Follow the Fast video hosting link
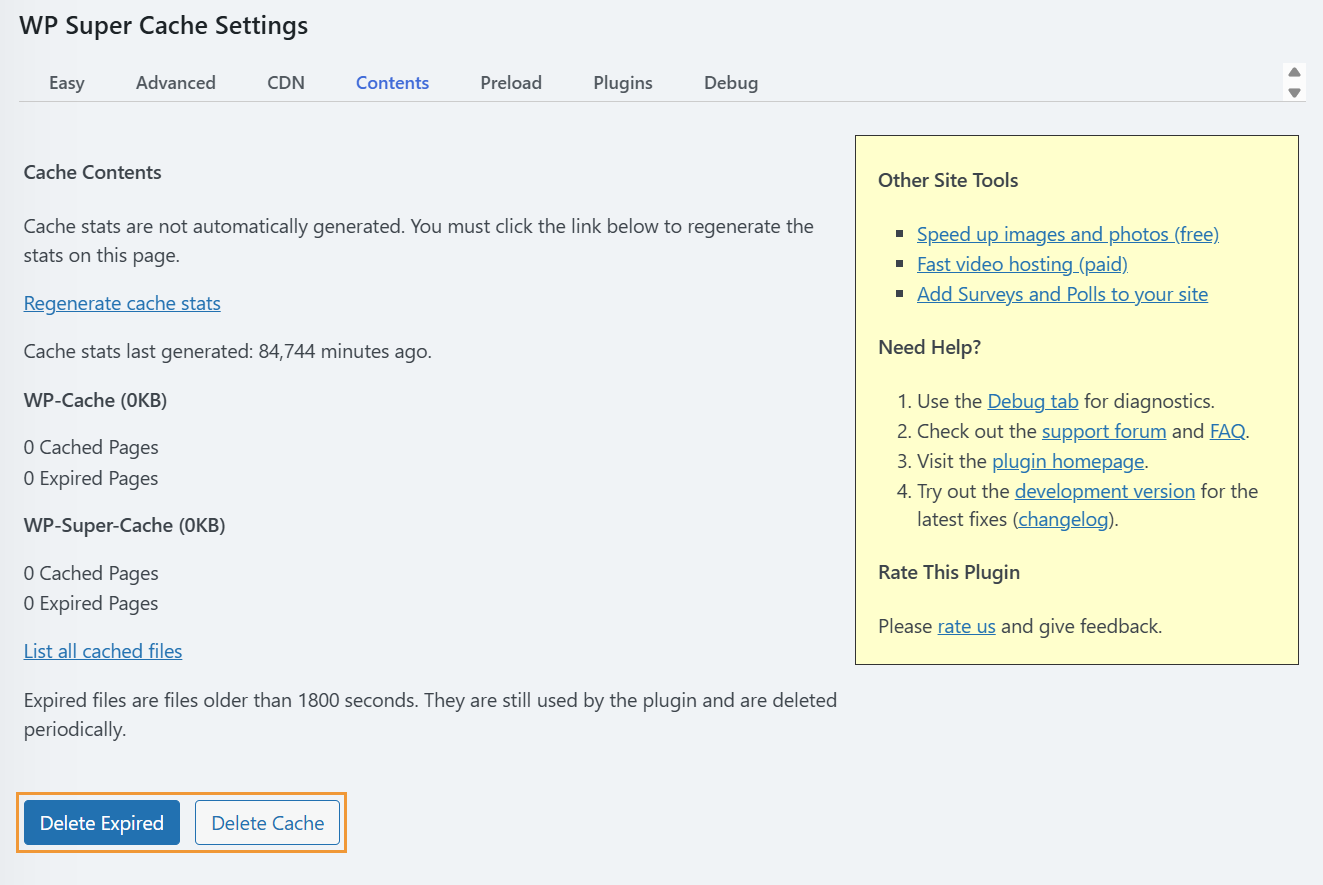The image size is (1323, 885). pos(1022,264)
